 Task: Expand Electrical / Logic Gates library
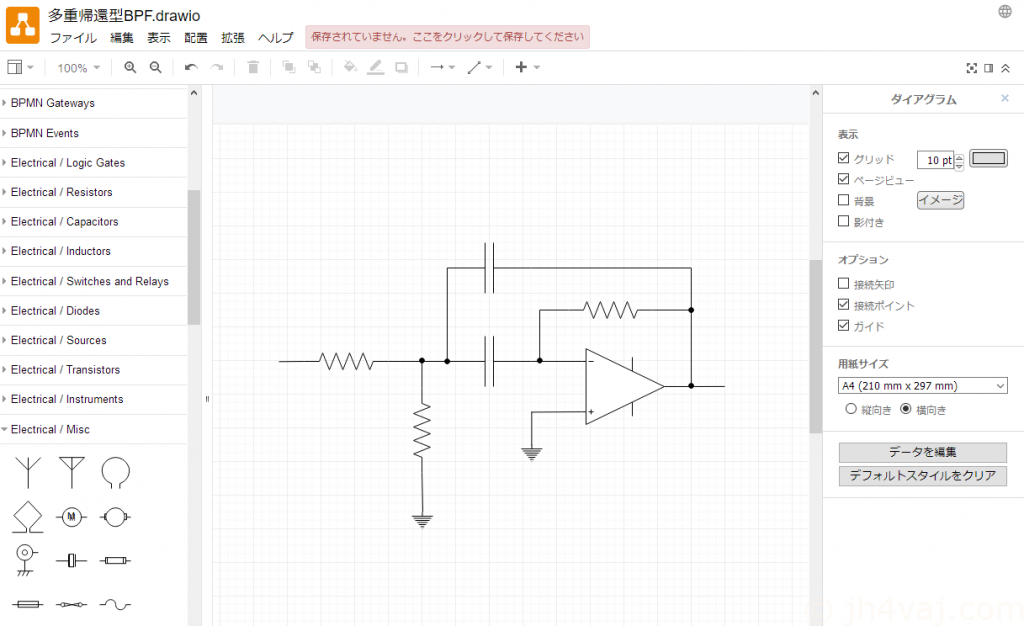(x=93, y=163)
